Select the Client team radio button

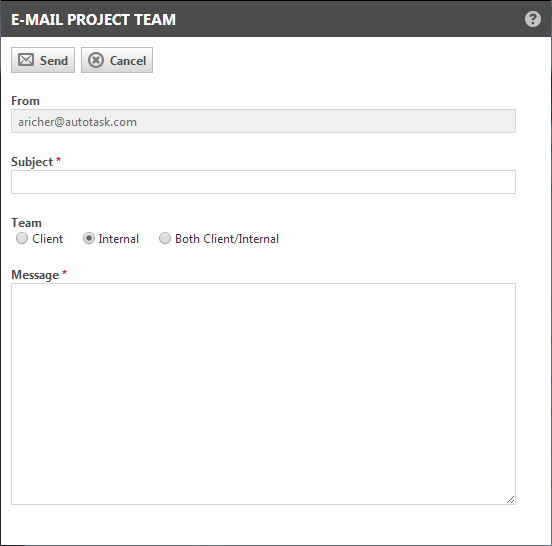(x=22, y=238)
